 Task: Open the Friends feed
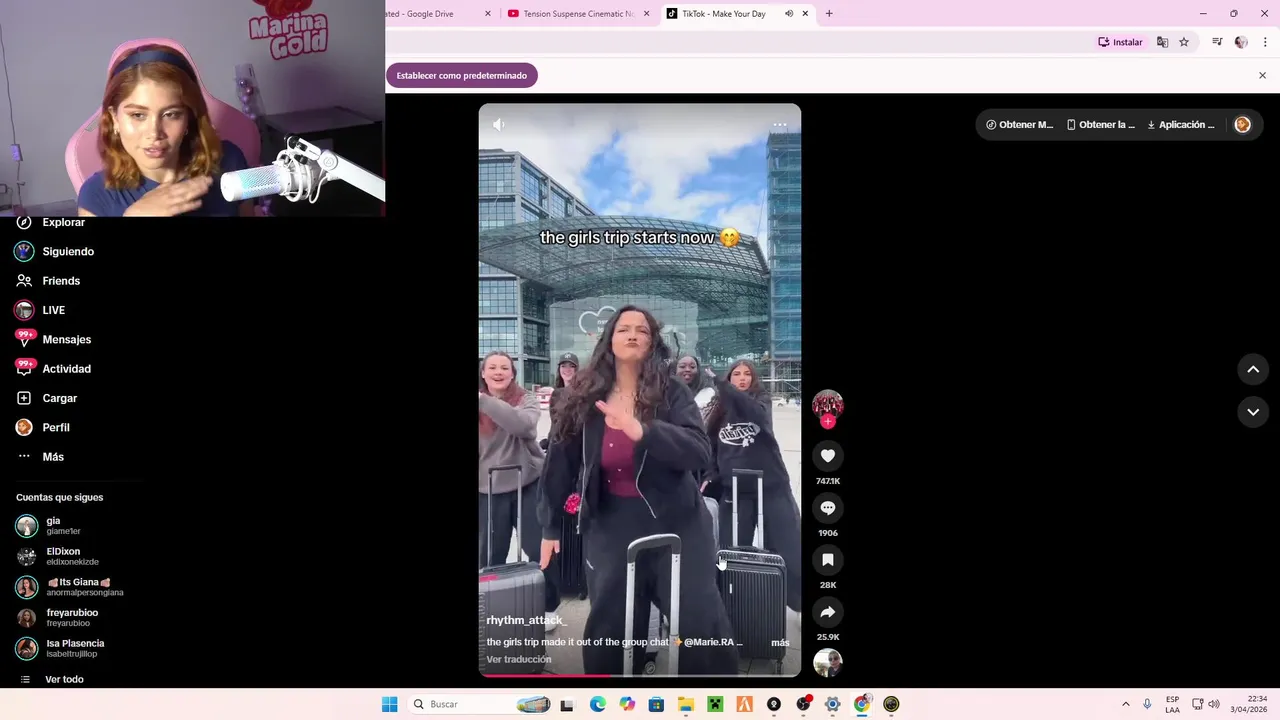pyautogui.click(x=48, y=281)
